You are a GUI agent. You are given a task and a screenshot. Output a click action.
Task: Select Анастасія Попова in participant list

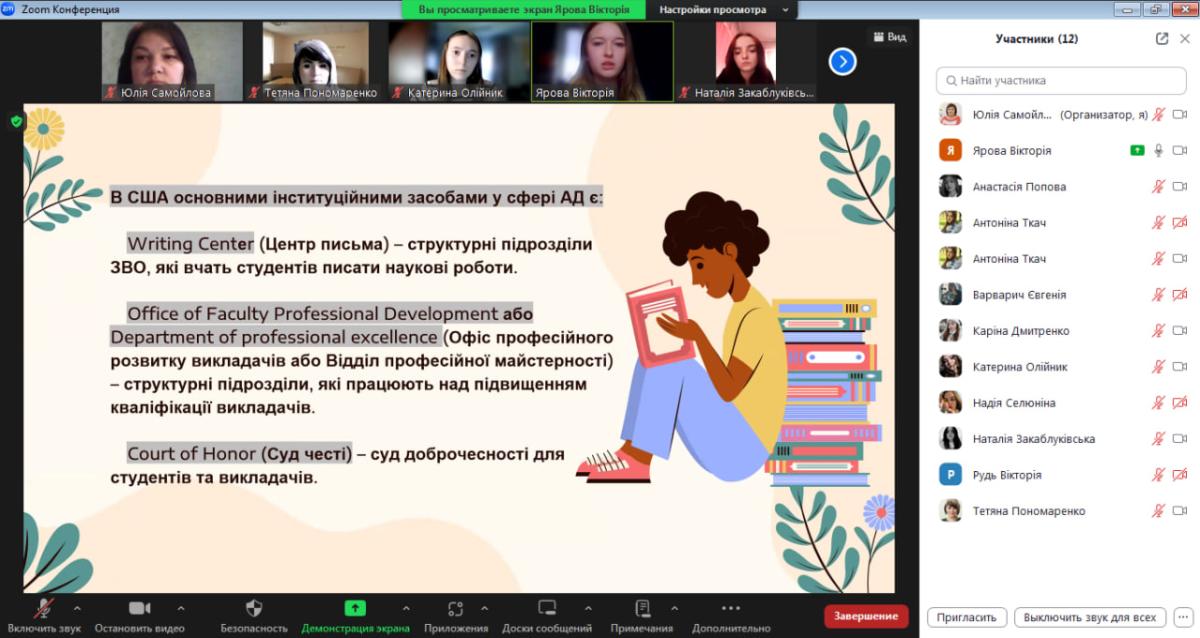coord(1060,186)
